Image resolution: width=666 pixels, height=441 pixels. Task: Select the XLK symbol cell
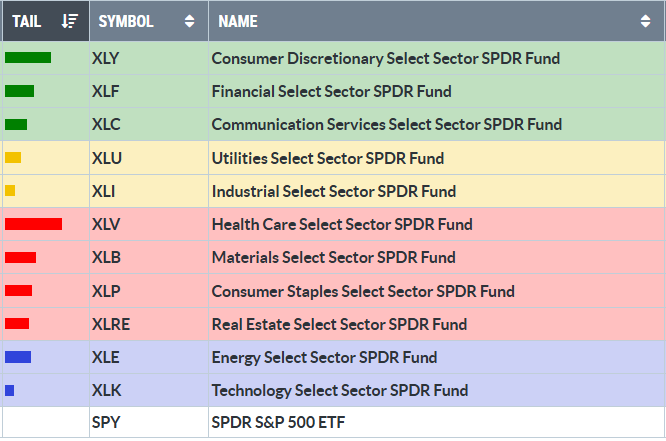tap(105, 390)
